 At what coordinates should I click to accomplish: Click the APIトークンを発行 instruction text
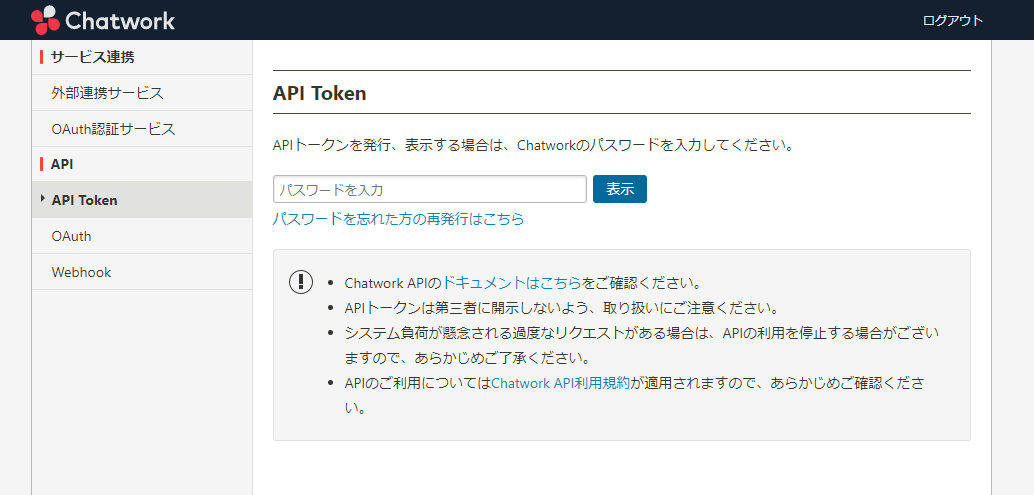[533, 145]
